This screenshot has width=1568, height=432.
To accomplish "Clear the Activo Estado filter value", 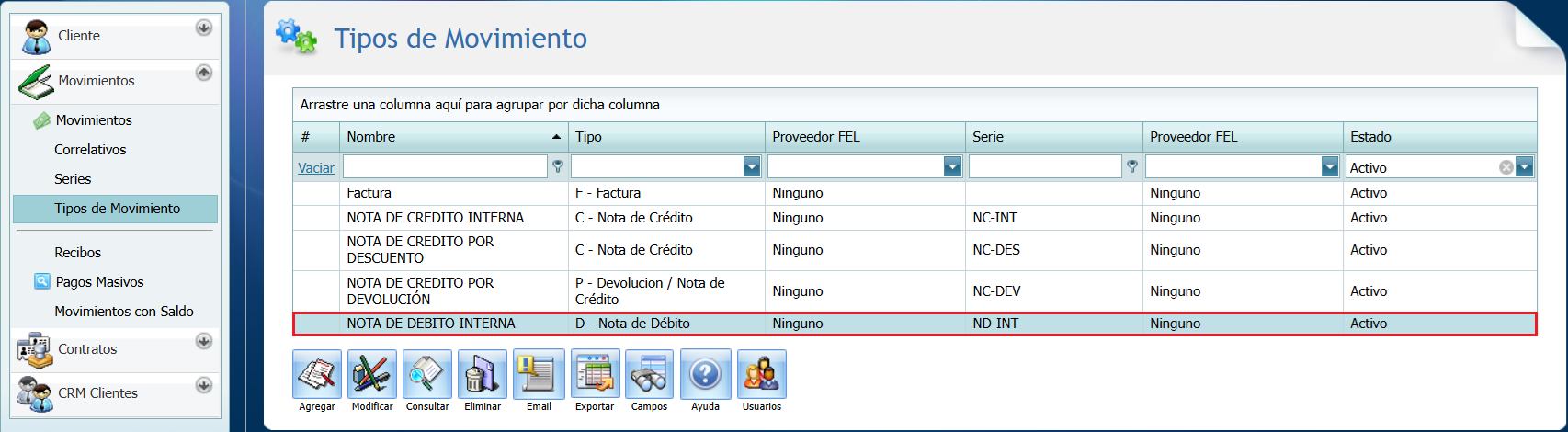I will (1506, 167).
